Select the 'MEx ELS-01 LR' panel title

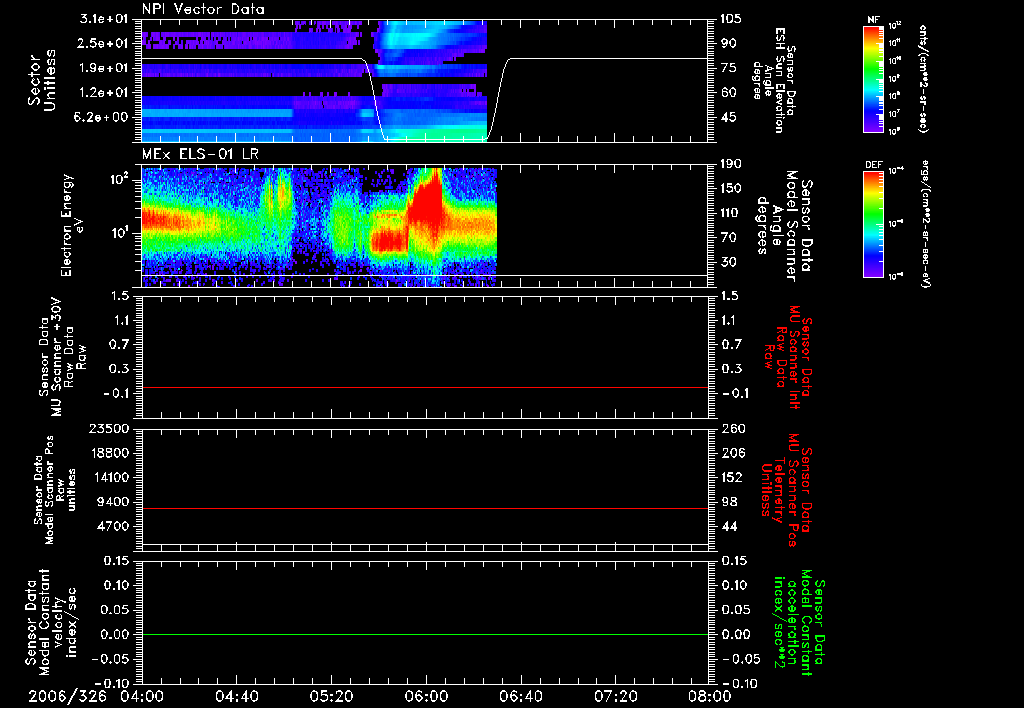200,154
